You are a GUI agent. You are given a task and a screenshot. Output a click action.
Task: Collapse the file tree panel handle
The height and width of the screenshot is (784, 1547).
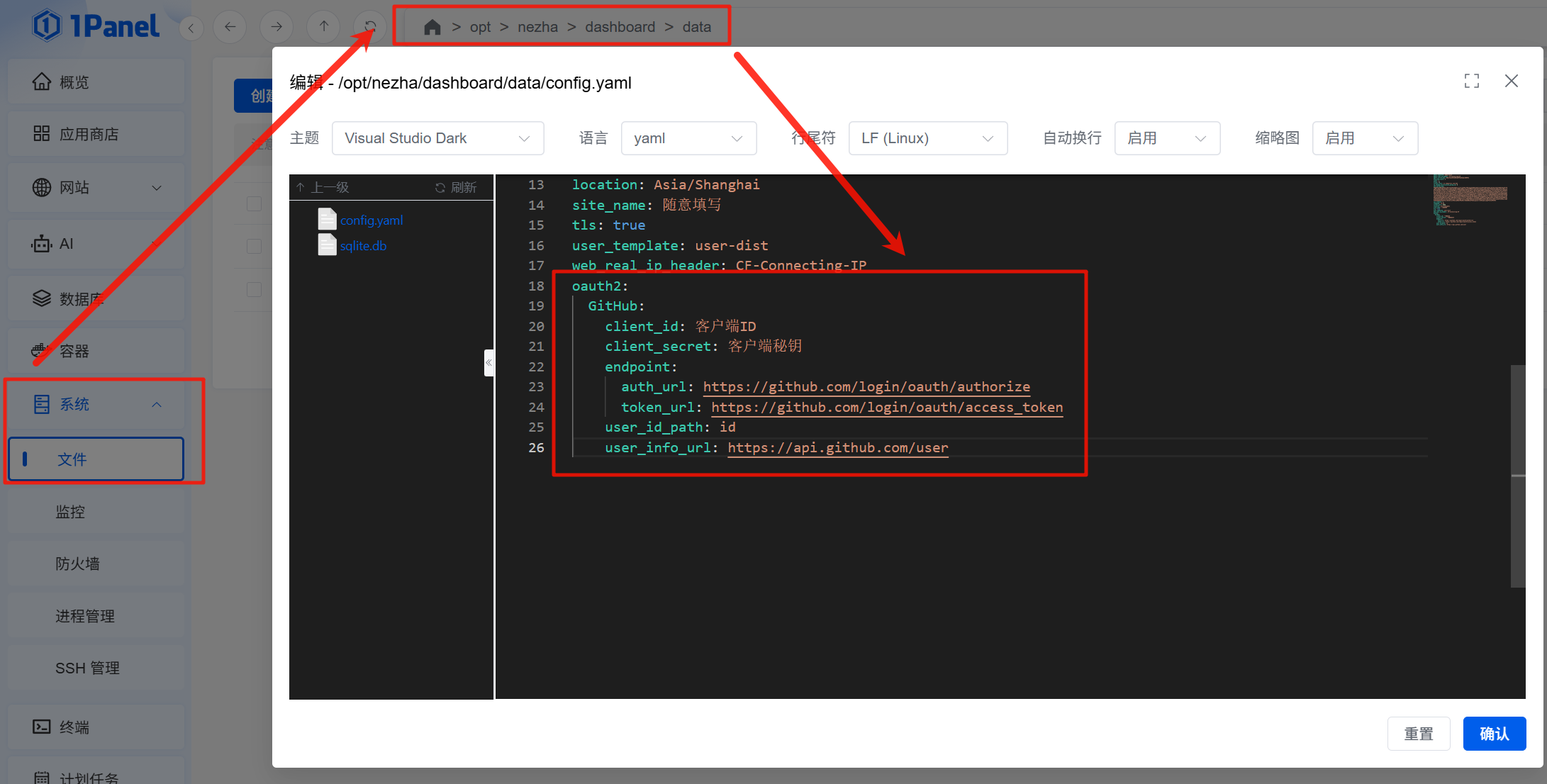[488, 362]
